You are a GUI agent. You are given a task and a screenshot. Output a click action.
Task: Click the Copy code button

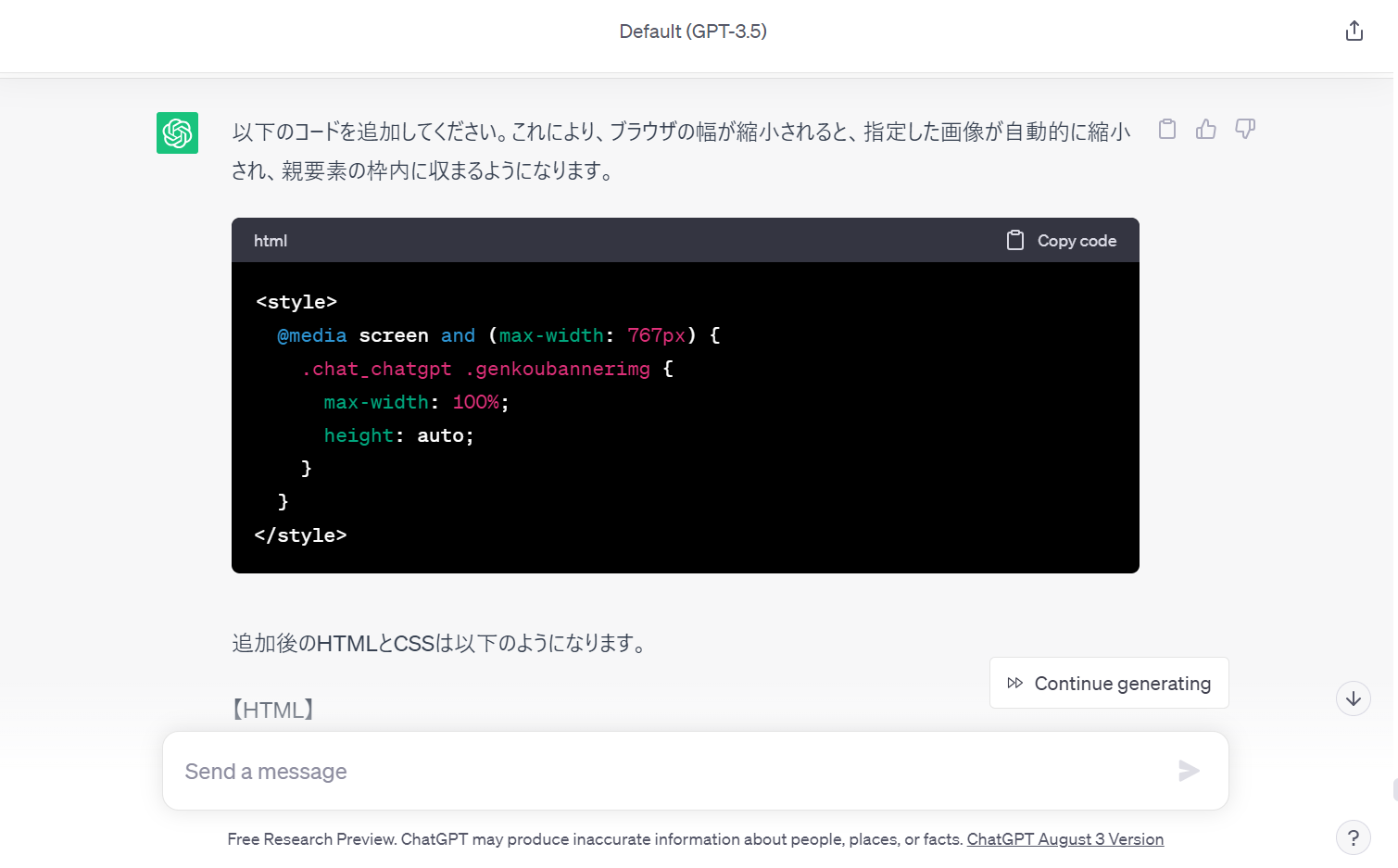[1062, 241]
